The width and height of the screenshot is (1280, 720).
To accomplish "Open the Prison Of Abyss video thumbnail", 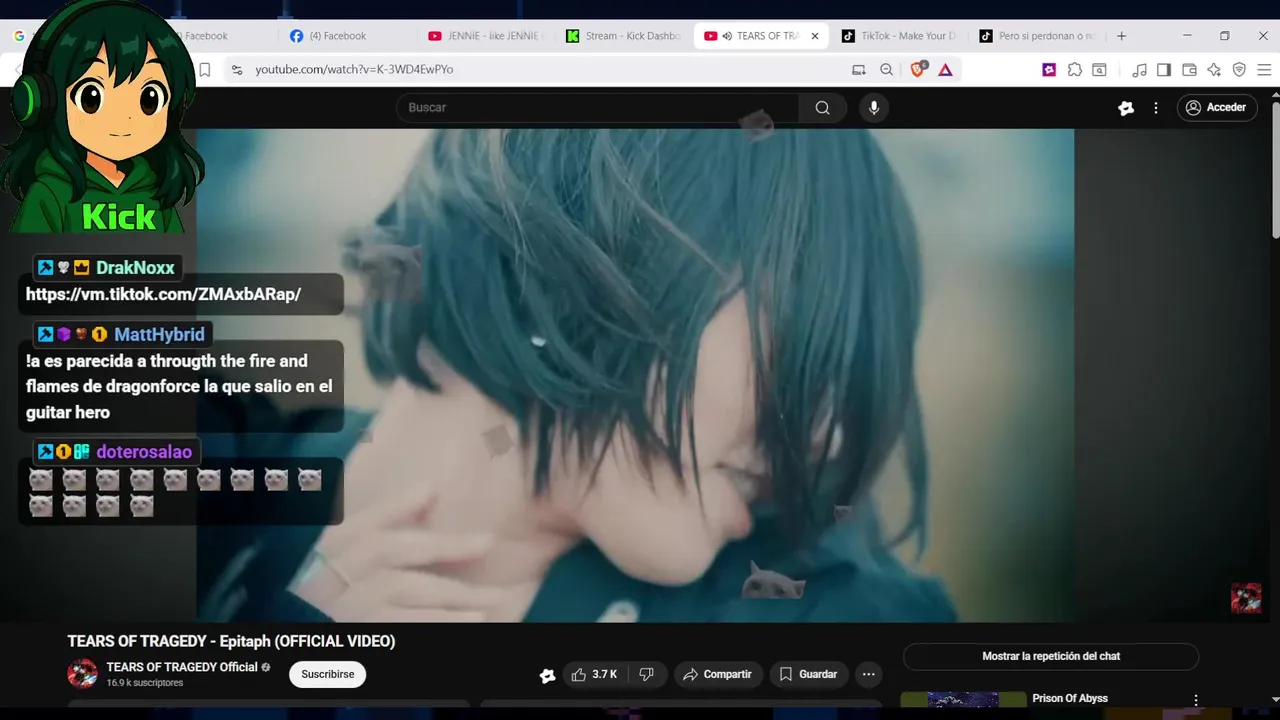I will coord(963,700).
